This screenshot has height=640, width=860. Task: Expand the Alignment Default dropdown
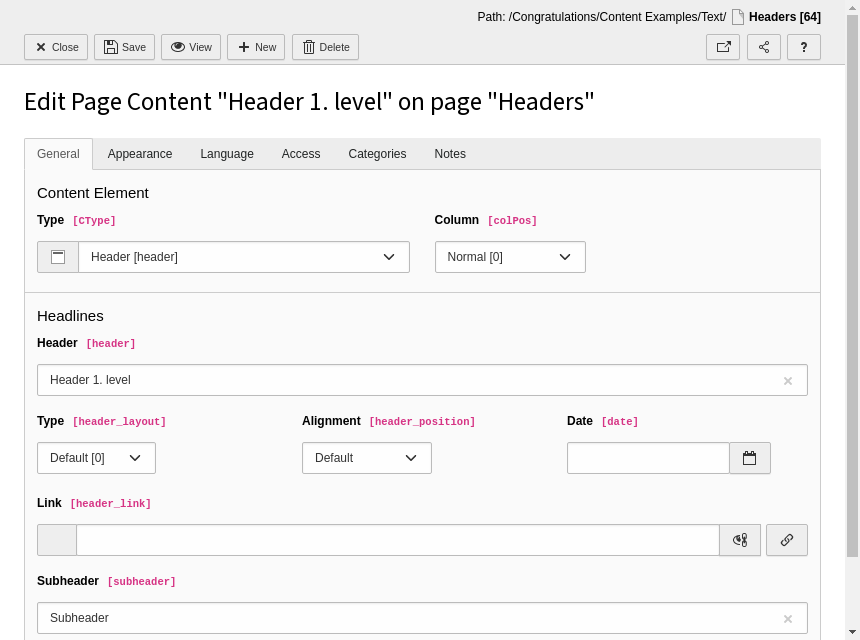point(366,458)
